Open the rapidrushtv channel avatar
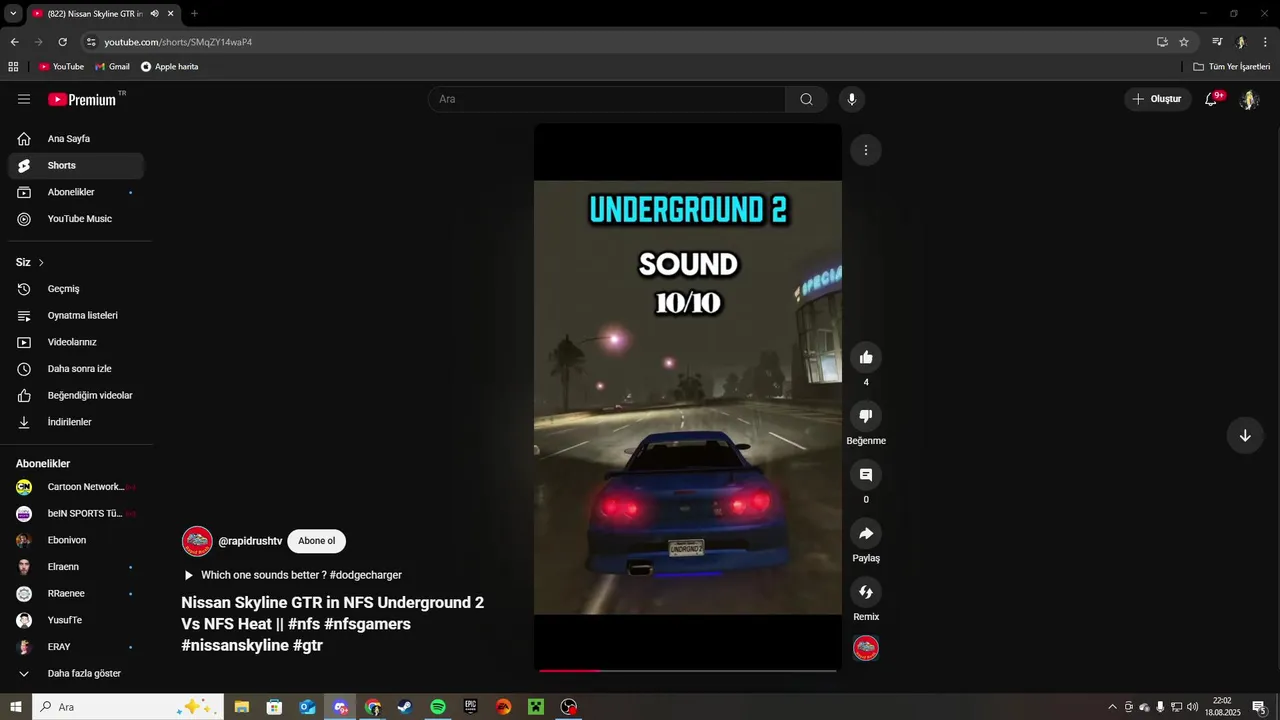 197,541
